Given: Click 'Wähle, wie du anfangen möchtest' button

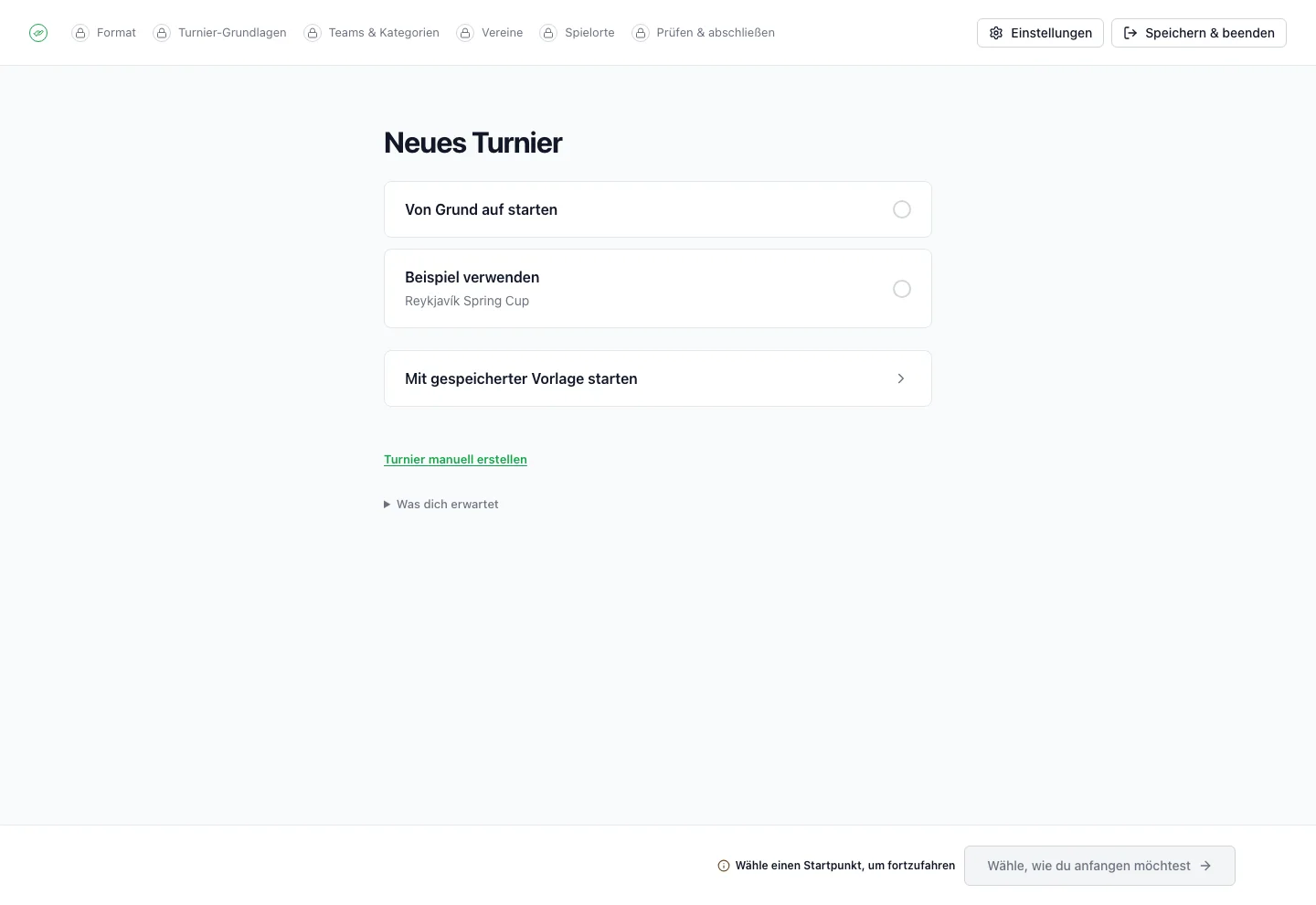Looking at the screenshot, I should [x=1099, y=866].
